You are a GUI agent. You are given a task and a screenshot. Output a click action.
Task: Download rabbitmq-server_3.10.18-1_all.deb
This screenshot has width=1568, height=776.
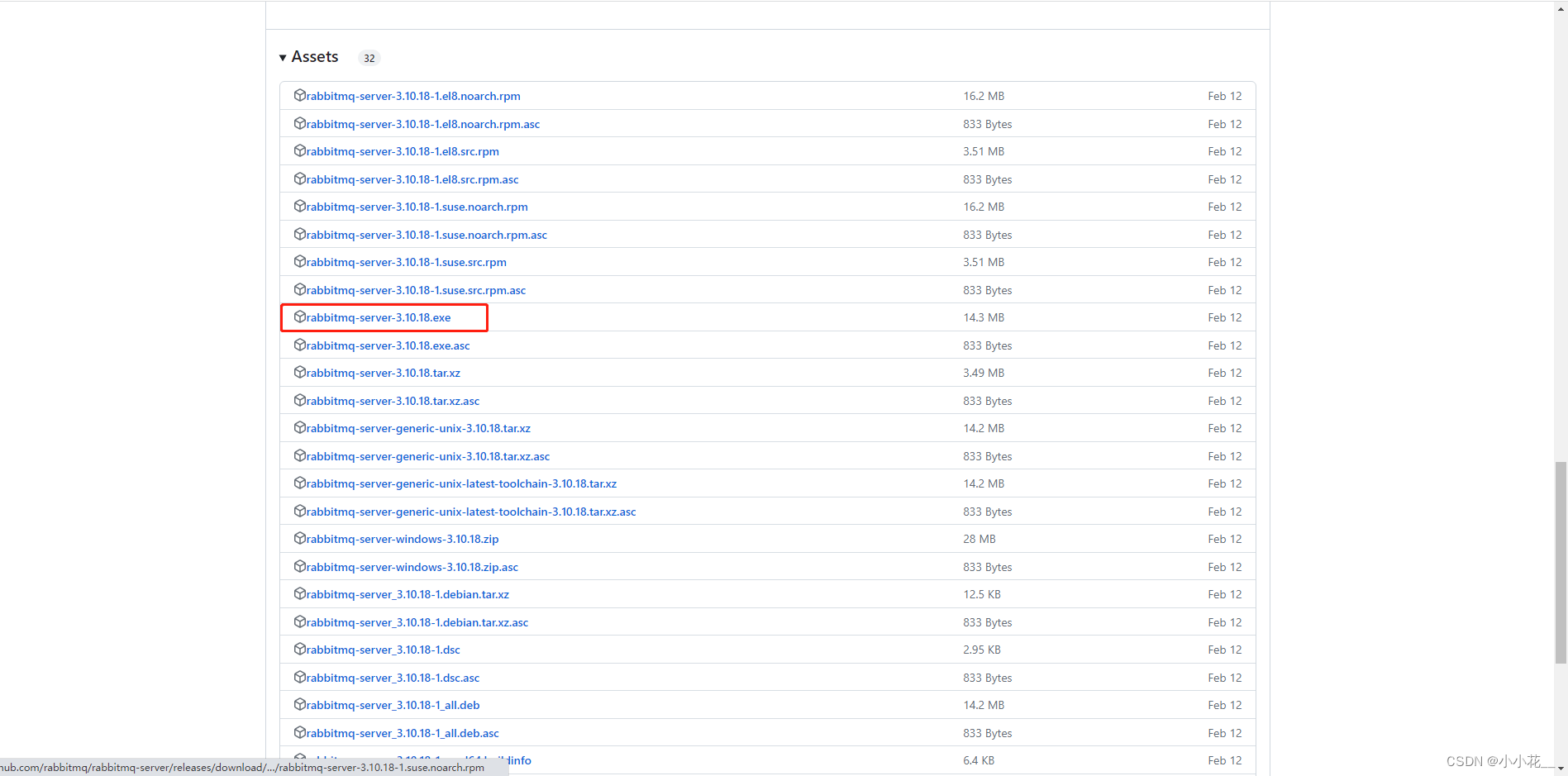click(x=393, y=706)
